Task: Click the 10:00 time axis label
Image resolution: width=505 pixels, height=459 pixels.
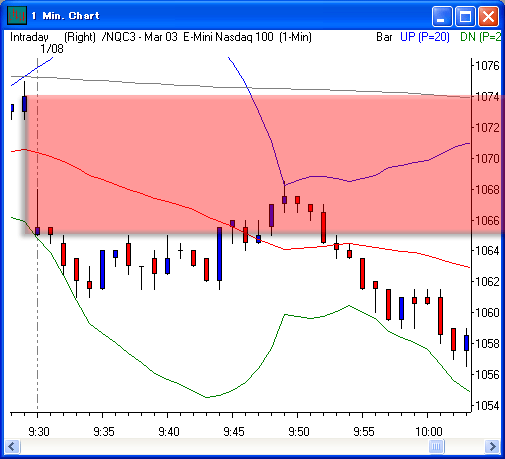Action: pos(429,432)
